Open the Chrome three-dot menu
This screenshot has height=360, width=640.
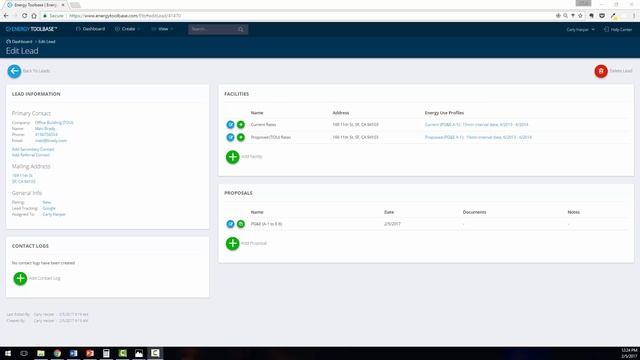pyautogui.click(x=634, y=16)
